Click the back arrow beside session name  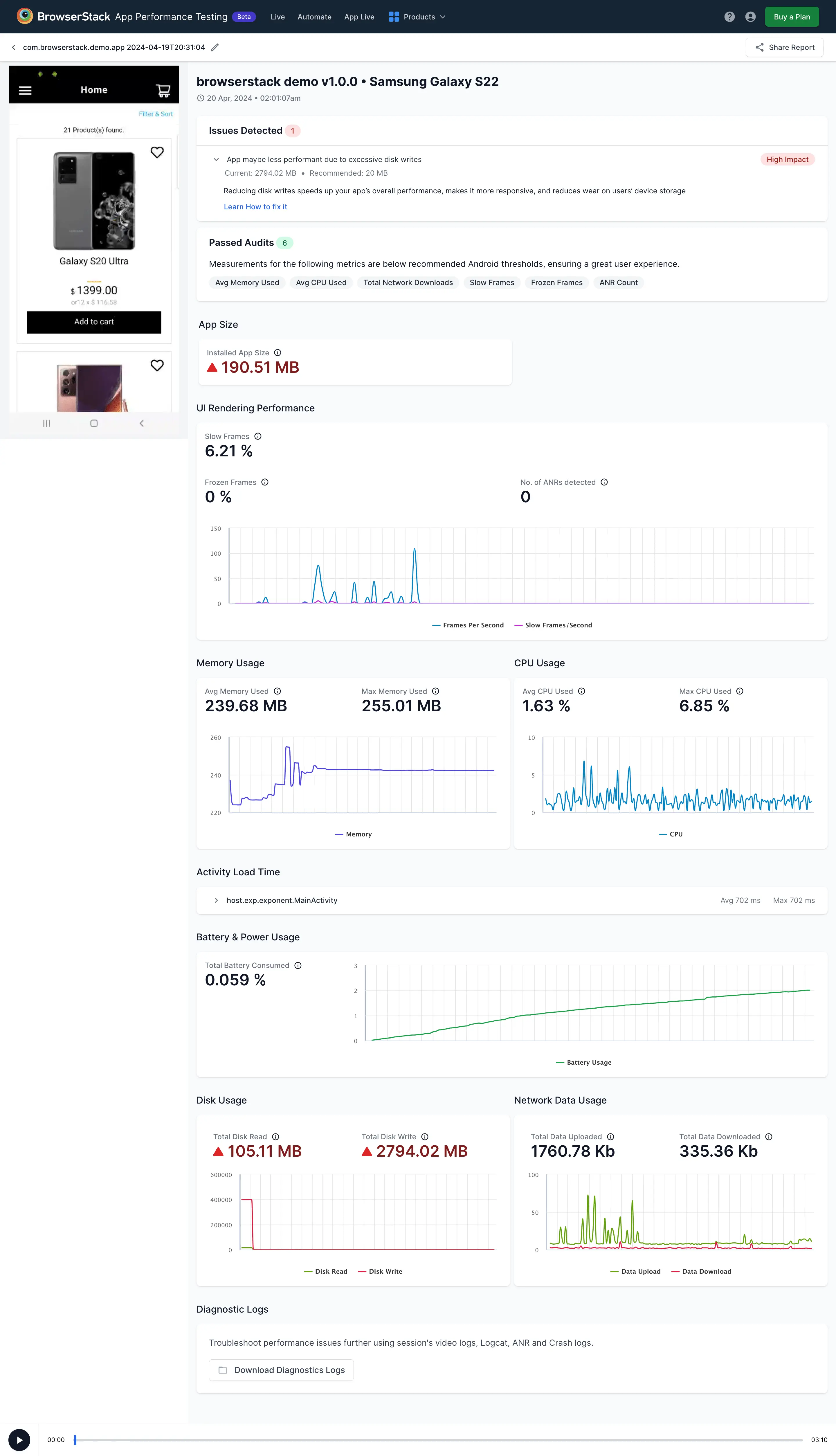[14, 48]
